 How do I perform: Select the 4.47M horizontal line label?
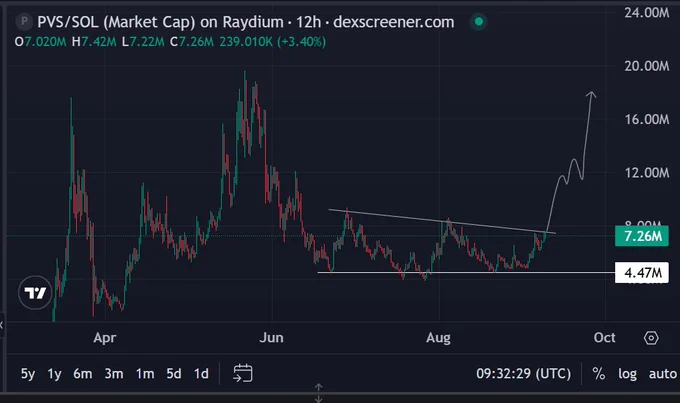coord(642,273)
